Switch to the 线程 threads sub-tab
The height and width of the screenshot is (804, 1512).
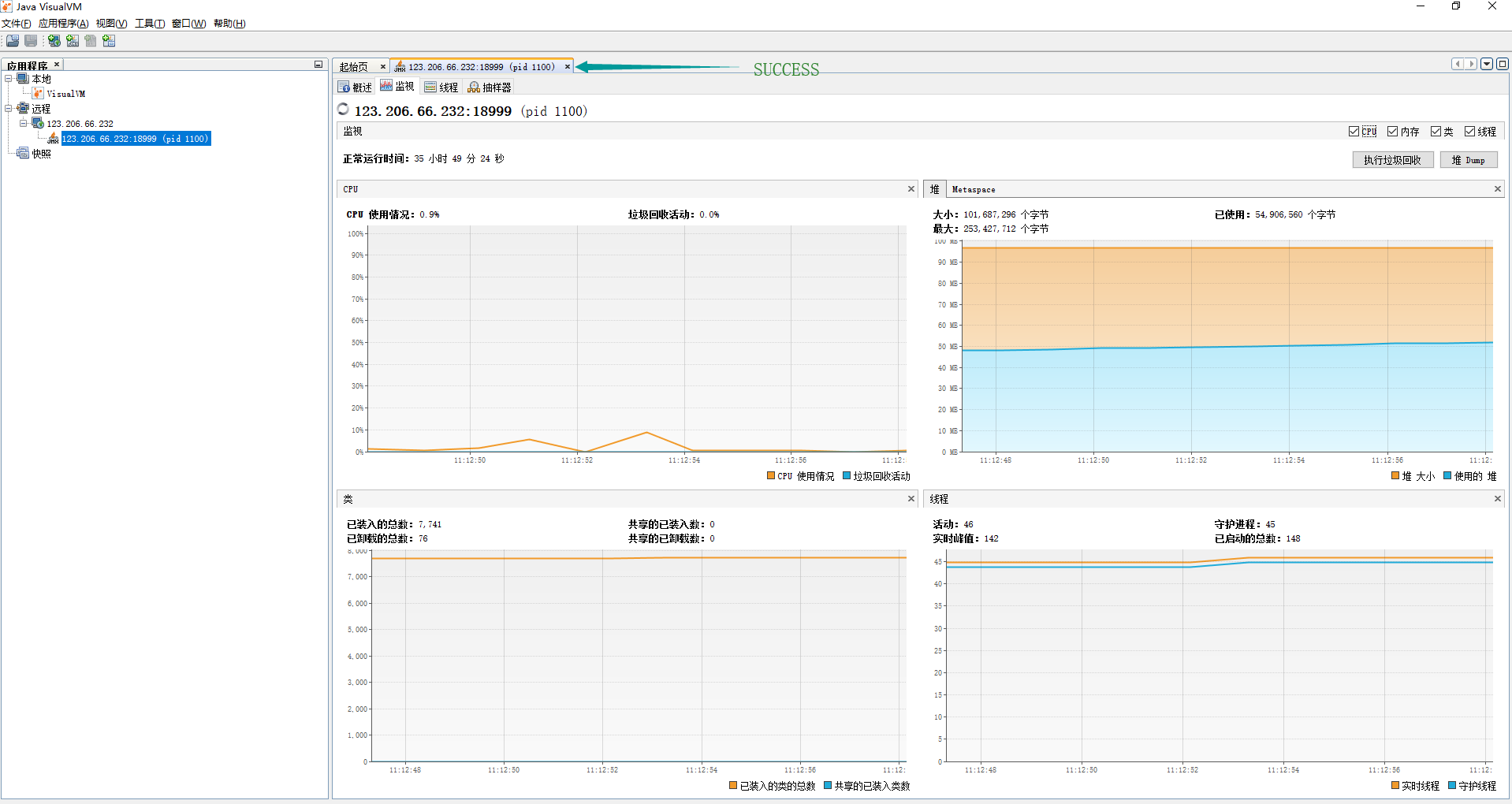pyautogui.click(x=441, y=87)
